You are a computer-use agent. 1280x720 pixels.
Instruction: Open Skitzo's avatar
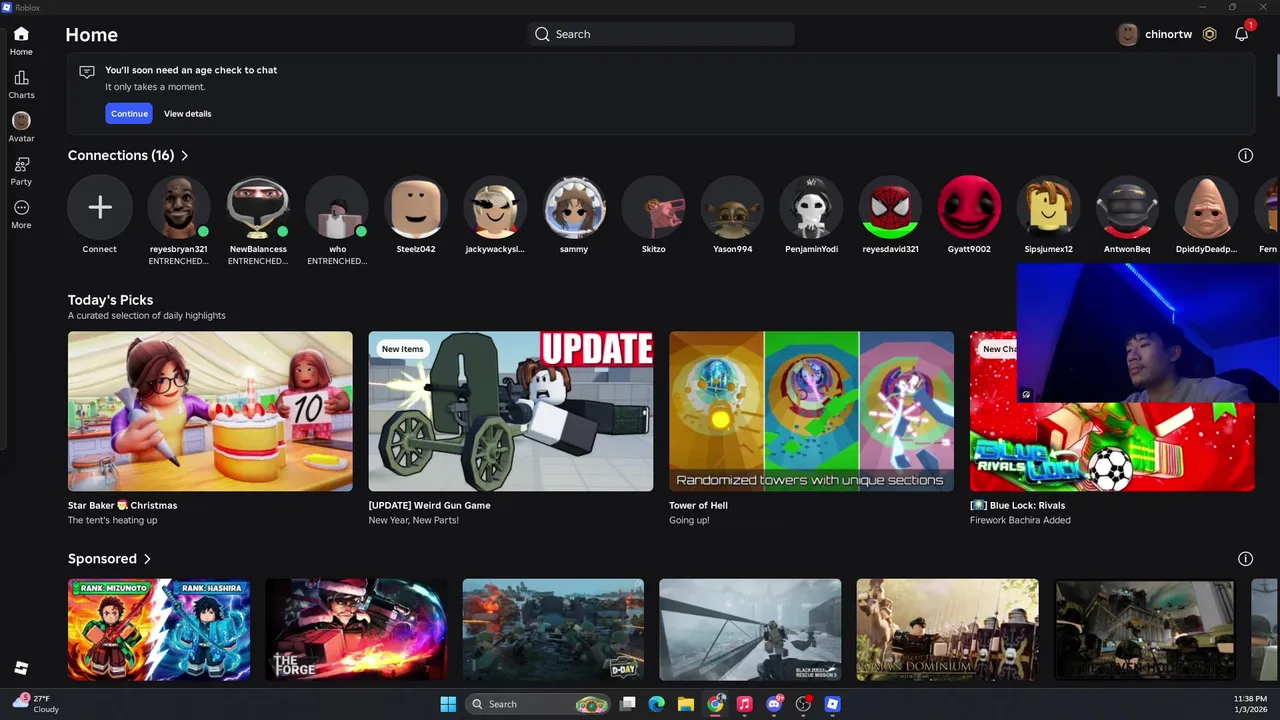(653, 208)
